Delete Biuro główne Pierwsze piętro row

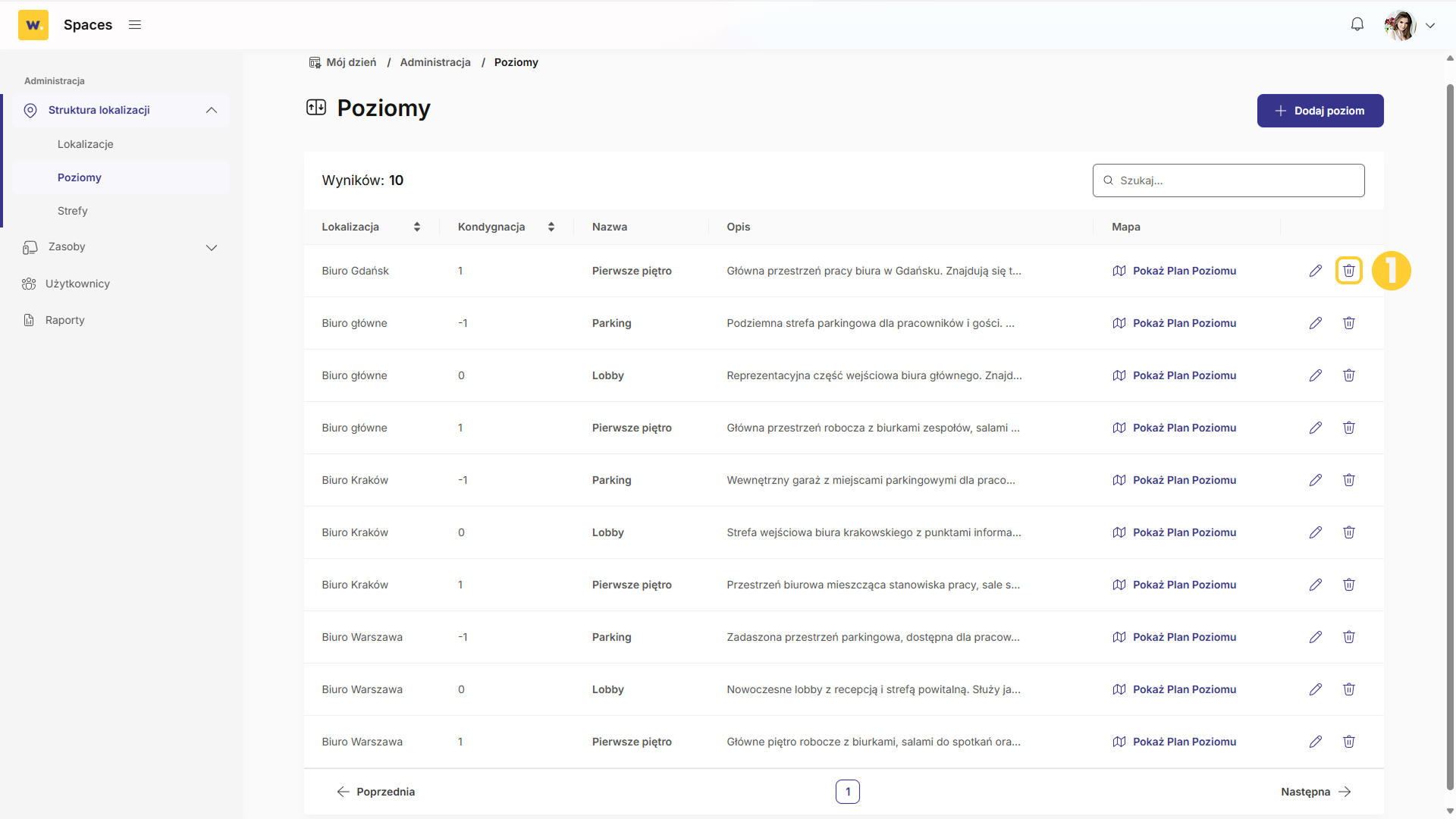pos(1349,428)
